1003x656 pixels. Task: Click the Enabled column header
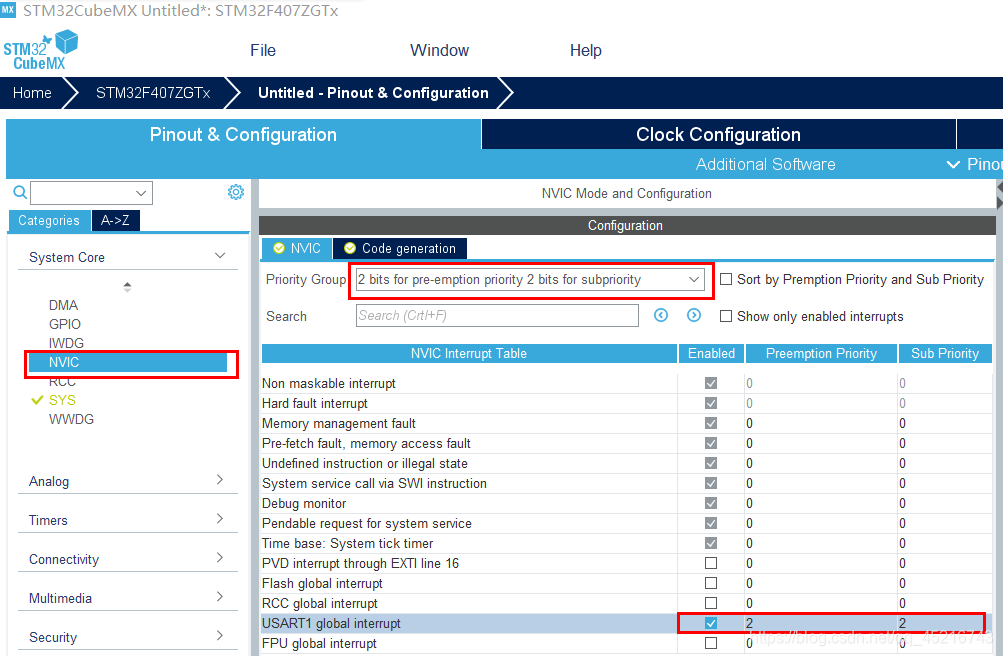[x=711, y=353]
